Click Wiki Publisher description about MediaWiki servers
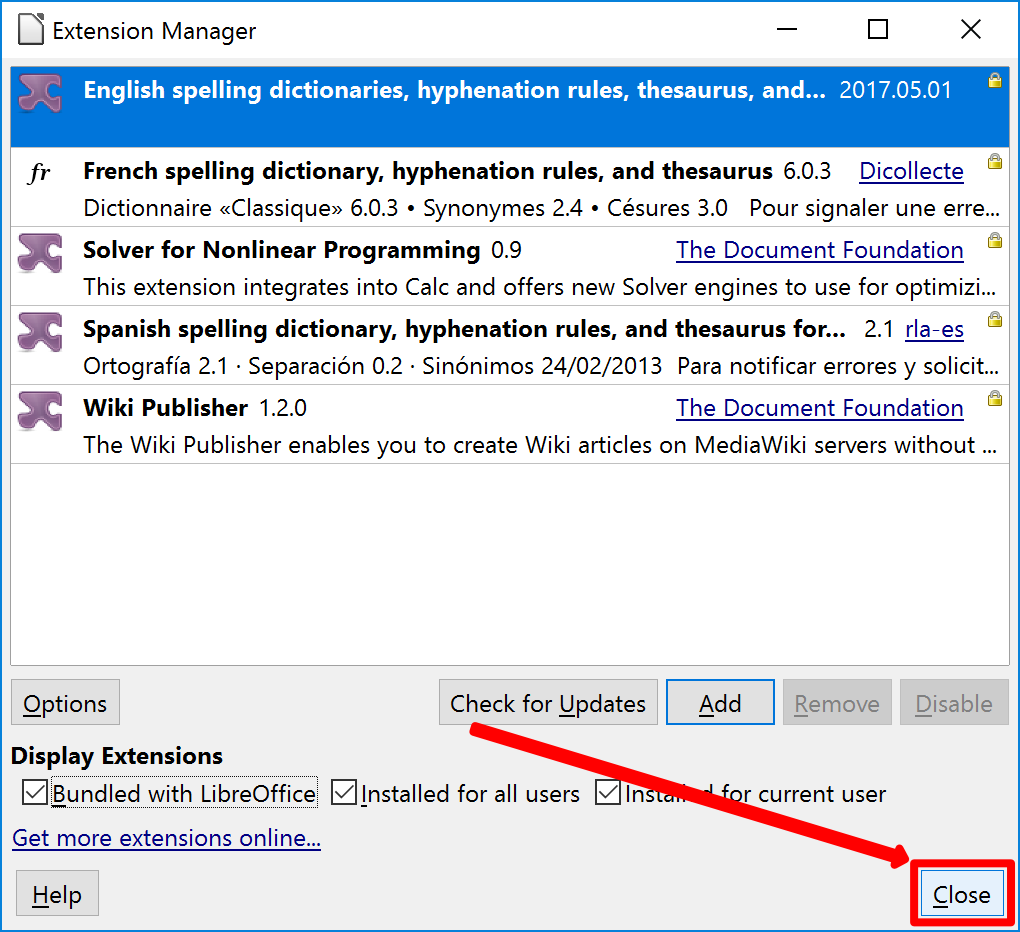The height and width of the screenshot is (932, 1020). [540, 446]
